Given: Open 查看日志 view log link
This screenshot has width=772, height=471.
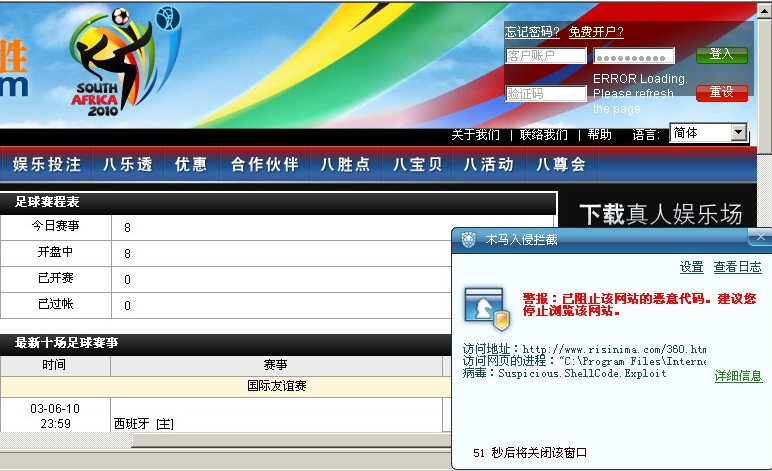Looking at the screenshot, I should pyautogui.click(x=737, y=267).
